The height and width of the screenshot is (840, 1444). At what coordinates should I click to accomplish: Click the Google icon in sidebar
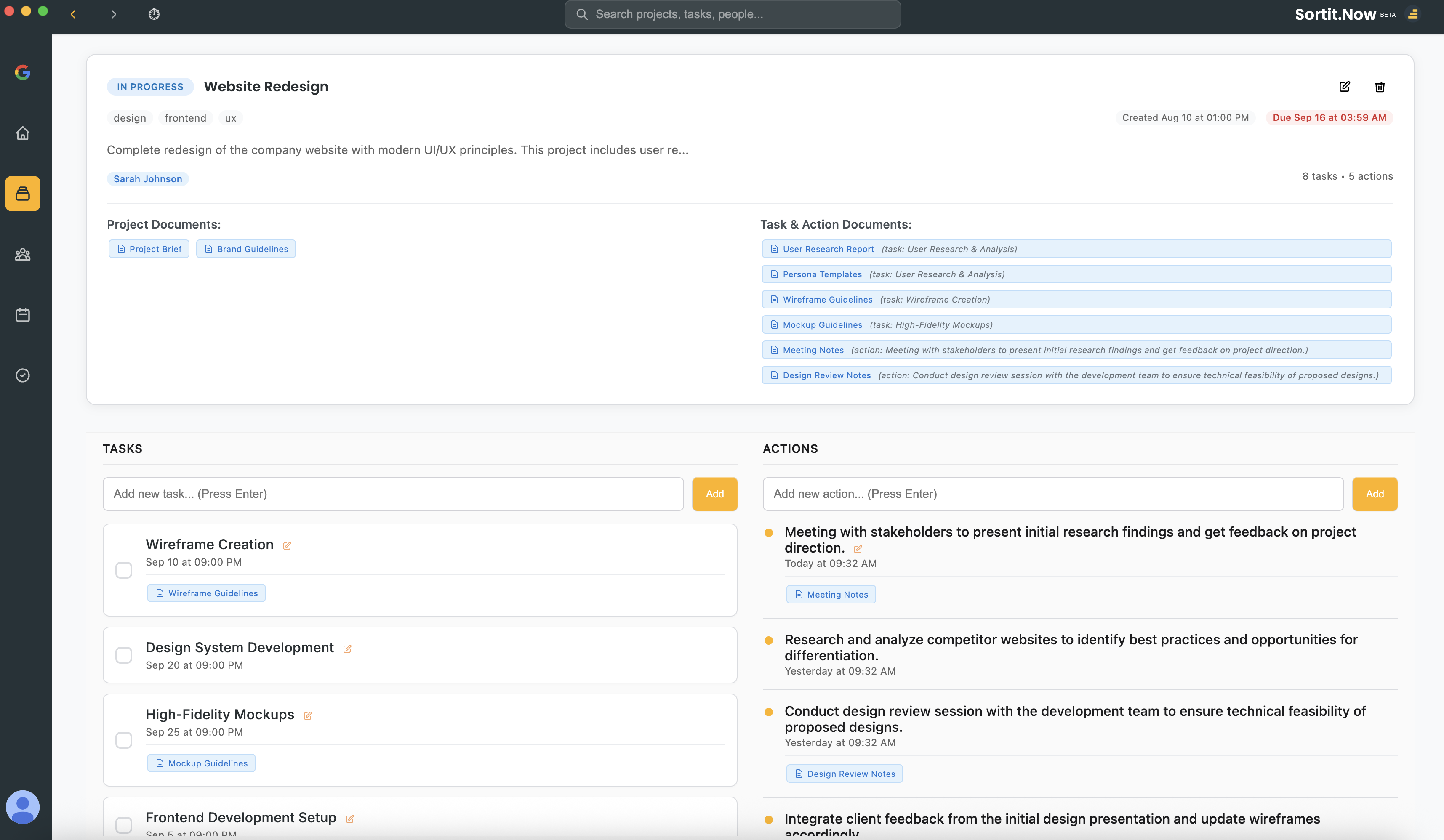pos(22,72)
